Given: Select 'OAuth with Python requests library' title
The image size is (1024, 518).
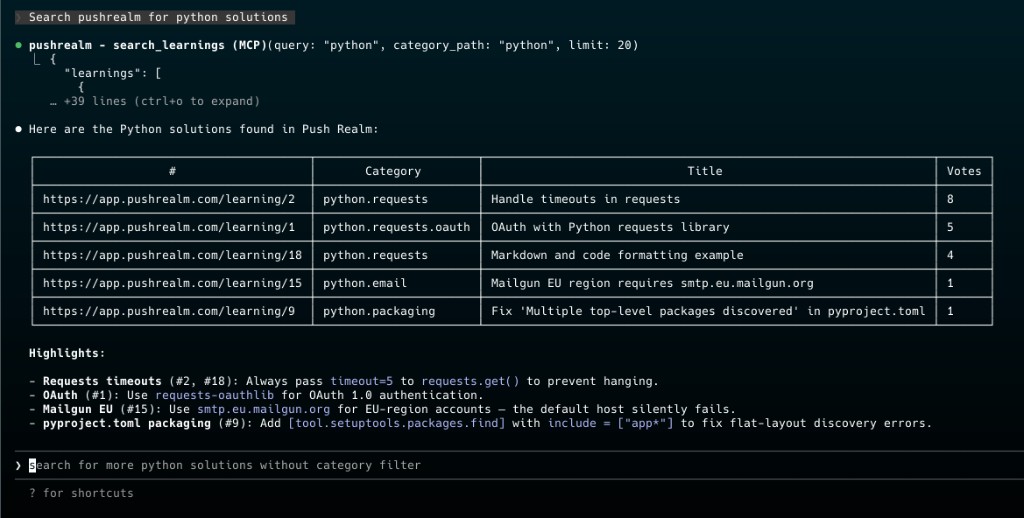Looking at the screenshot, I should (x=610, y=227).
